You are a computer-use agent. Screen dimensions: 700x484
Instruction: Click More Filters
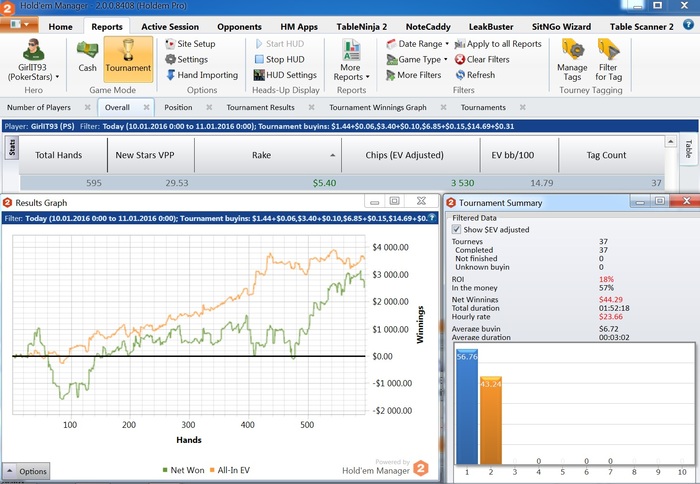pyautogui.click(x=414, y=75)
